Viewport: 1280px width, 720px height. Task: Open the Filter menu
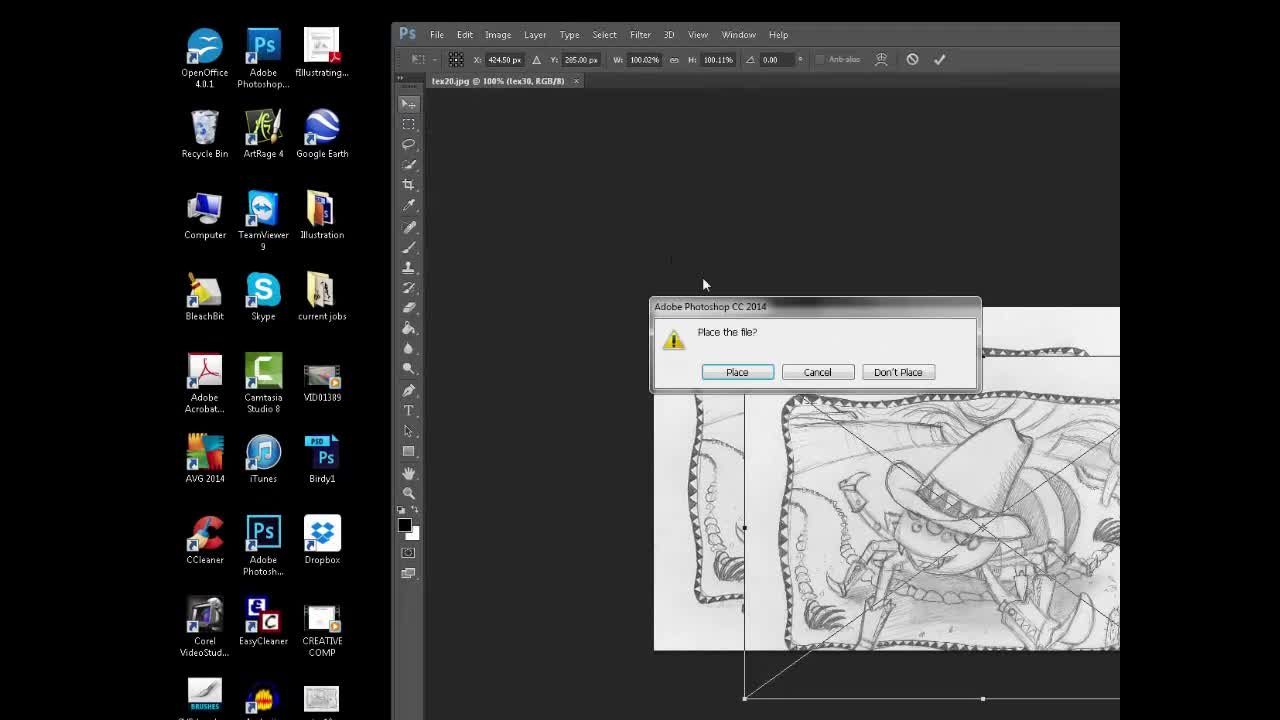[x=640, y=34]
